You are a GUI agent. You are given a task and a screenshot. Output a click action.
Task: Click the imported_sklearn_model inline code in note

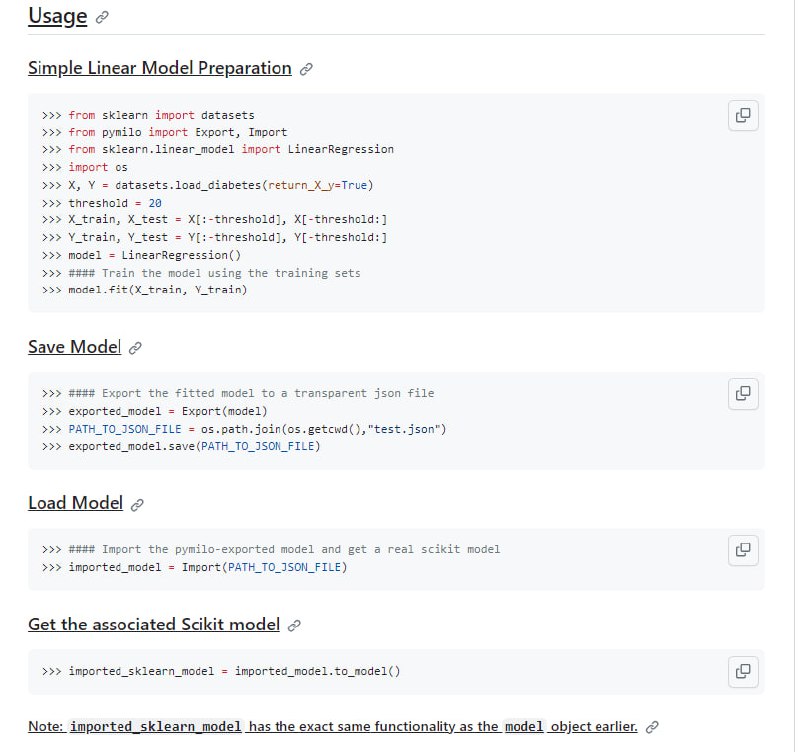(x=155, y=727)
